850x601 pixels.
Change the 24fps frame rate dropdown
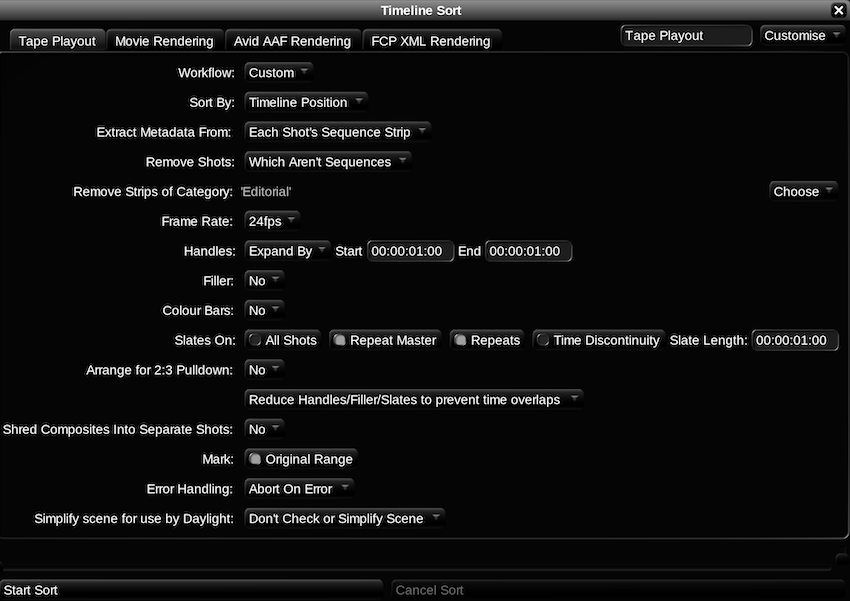[x=272, y=221]
